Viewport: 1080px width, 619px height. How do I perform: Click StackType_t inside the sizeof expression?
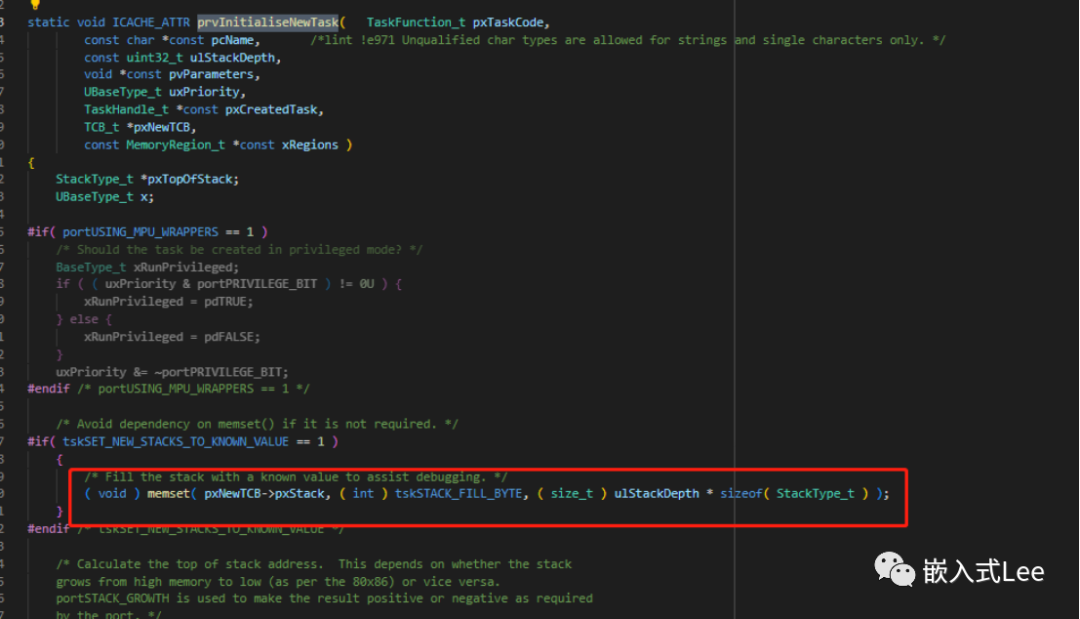pos(816,494)
